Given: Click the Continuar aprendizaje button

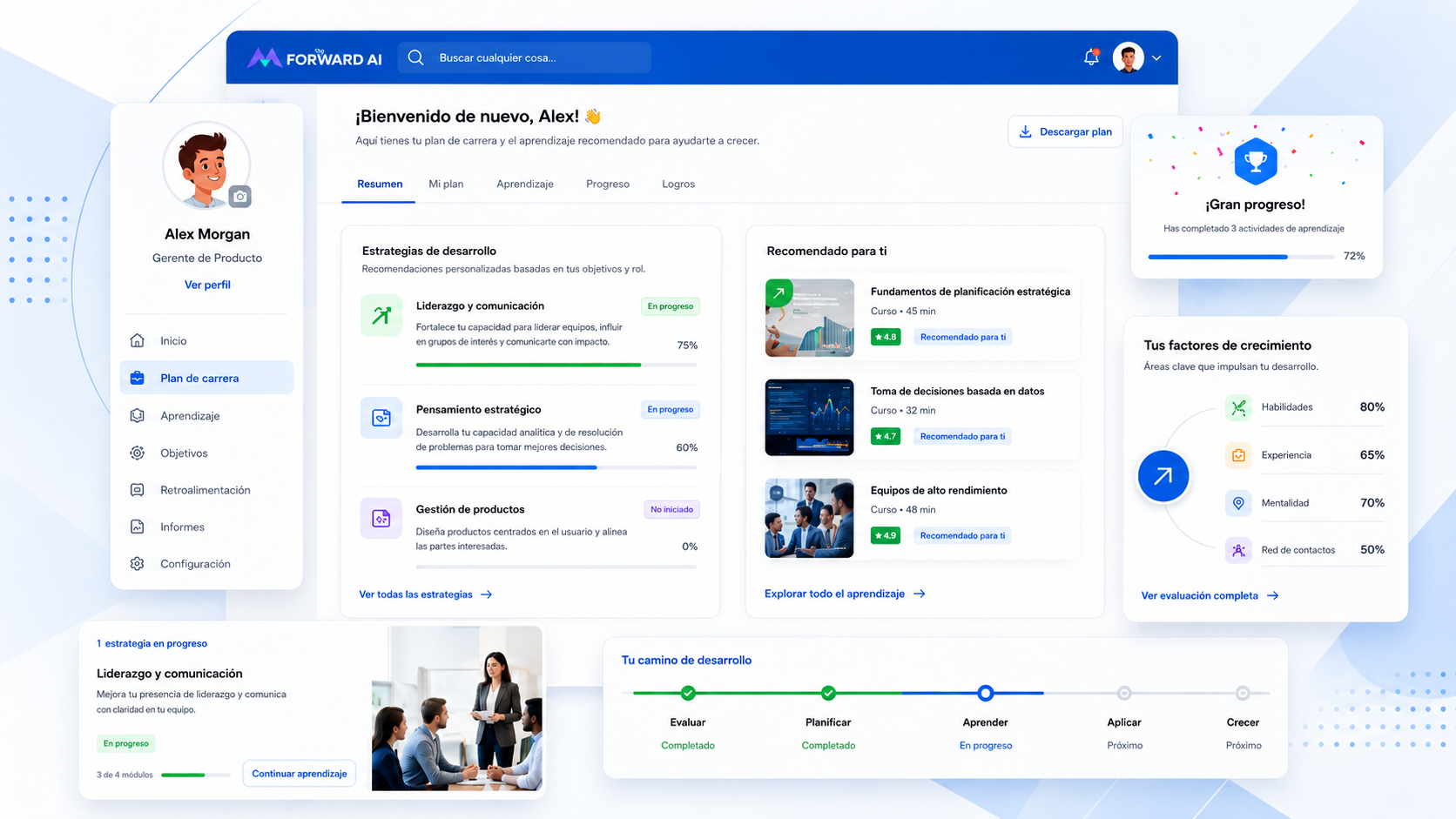Looking at the screenshot, I should pyautogui.click(x=300, y=773).
